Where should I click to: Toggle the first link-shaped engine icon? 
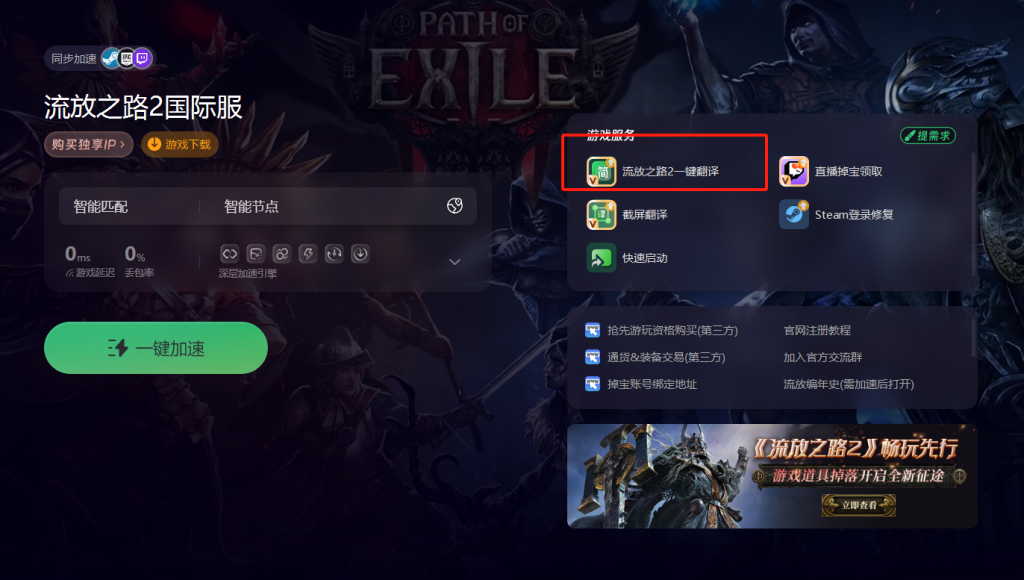click(x=229, y=253)
